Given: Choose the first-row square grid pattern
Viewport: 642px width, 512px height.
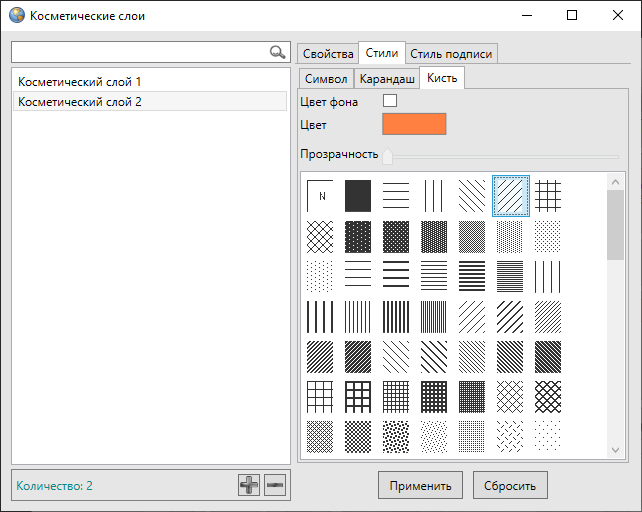Looking at the screenshot, I should (x=548, y=195).
